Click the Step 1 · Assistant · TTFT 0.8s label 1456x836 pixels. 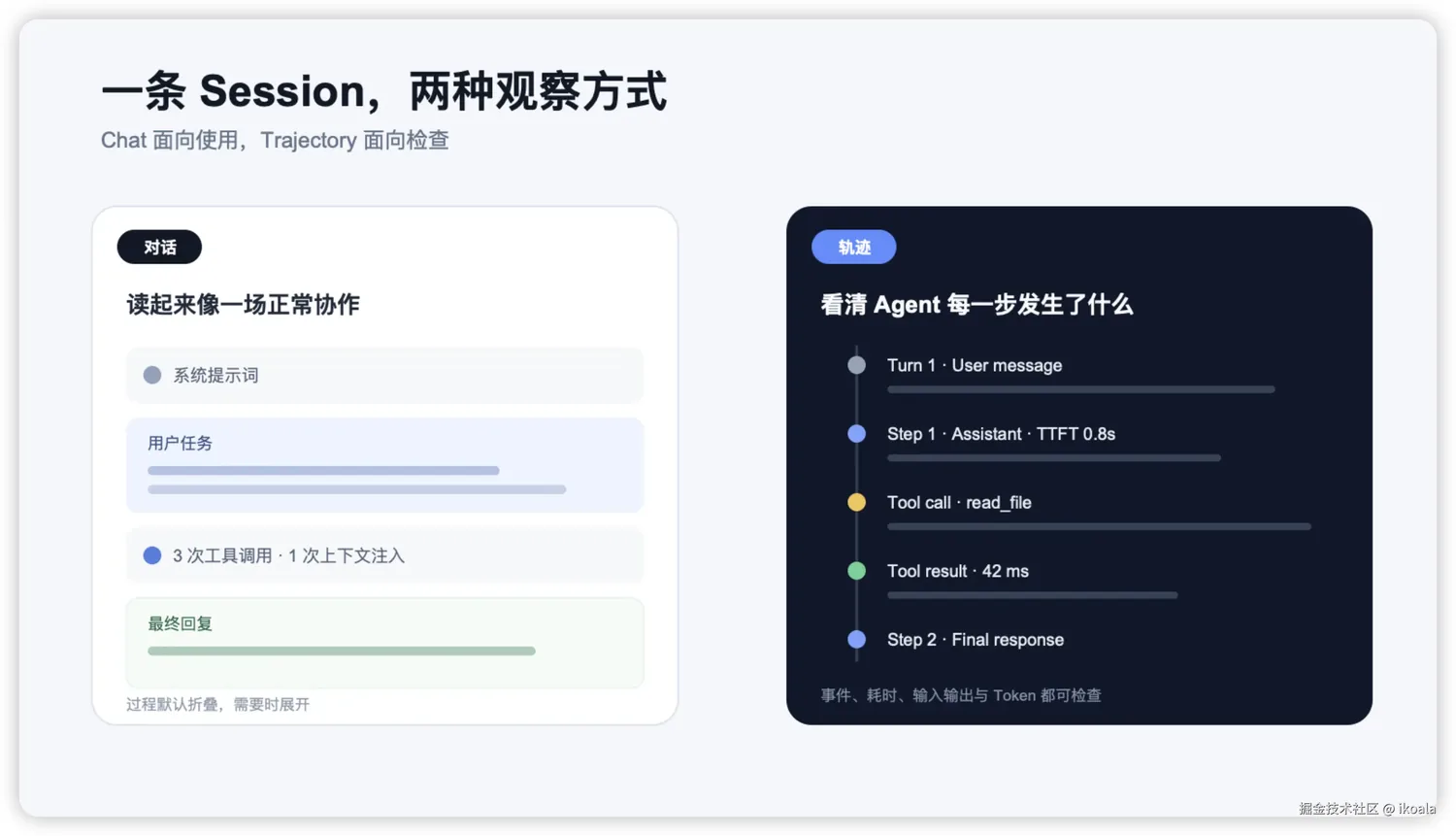(1001, 434)
